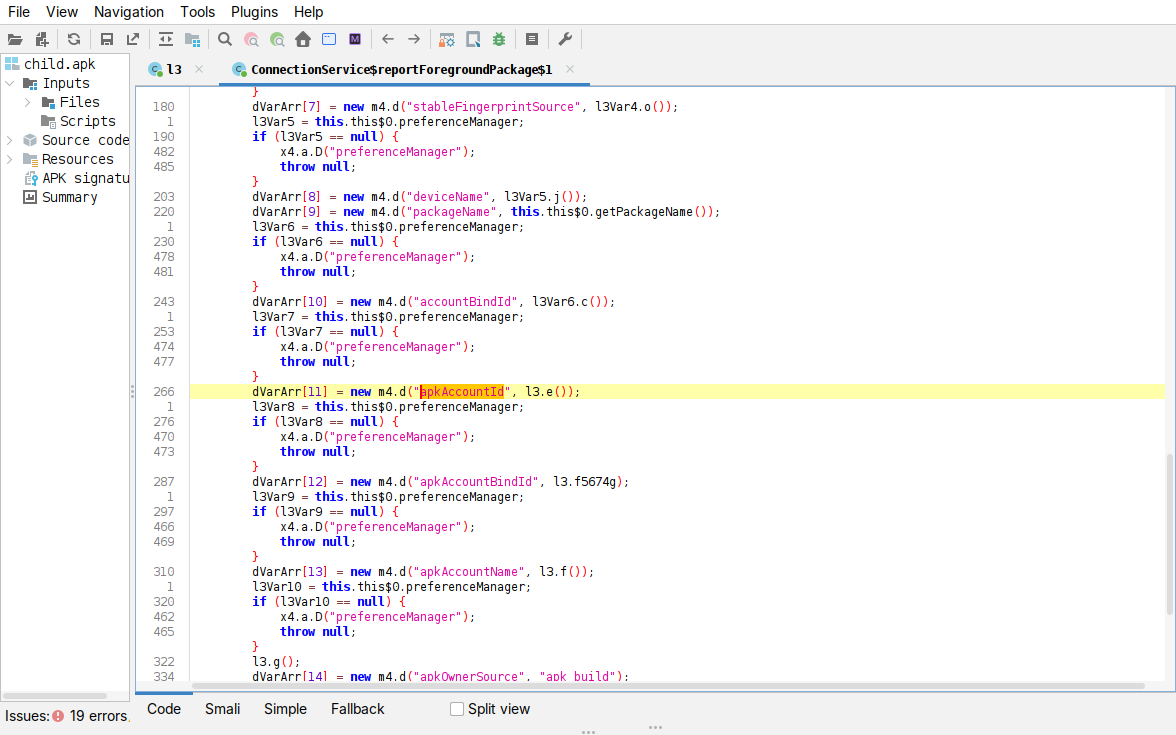Click line number 266 in the gutter
The height and width of the screenshot is (735, 1176).
pyautogui.click(x=164, y=392)
